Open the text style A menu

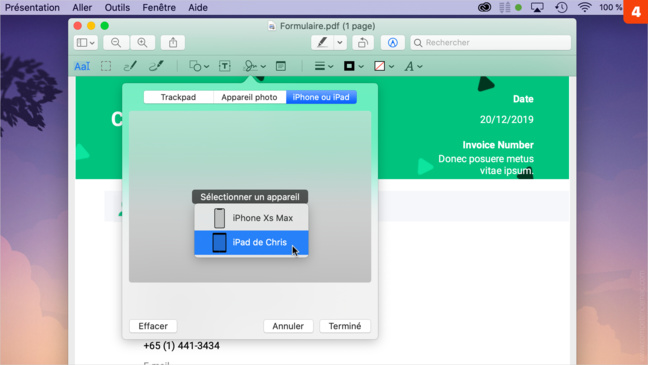[413, 66]
